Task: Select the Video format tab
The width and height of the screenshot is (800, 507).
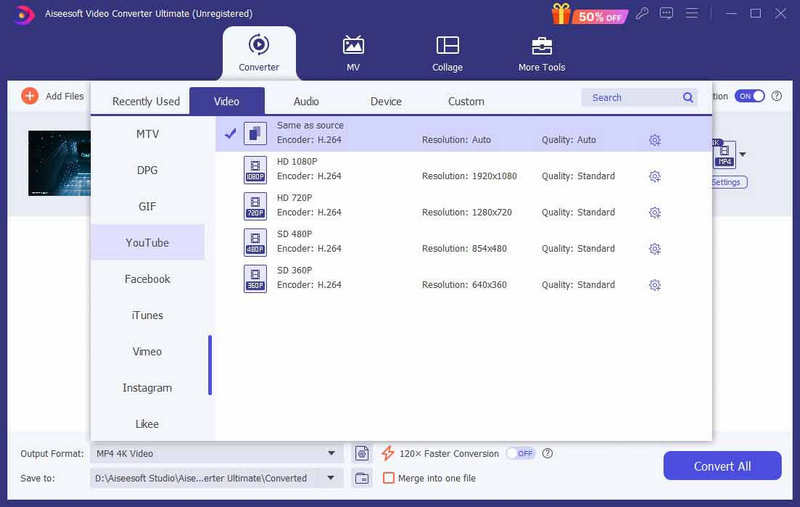Action: coord(227,101)
